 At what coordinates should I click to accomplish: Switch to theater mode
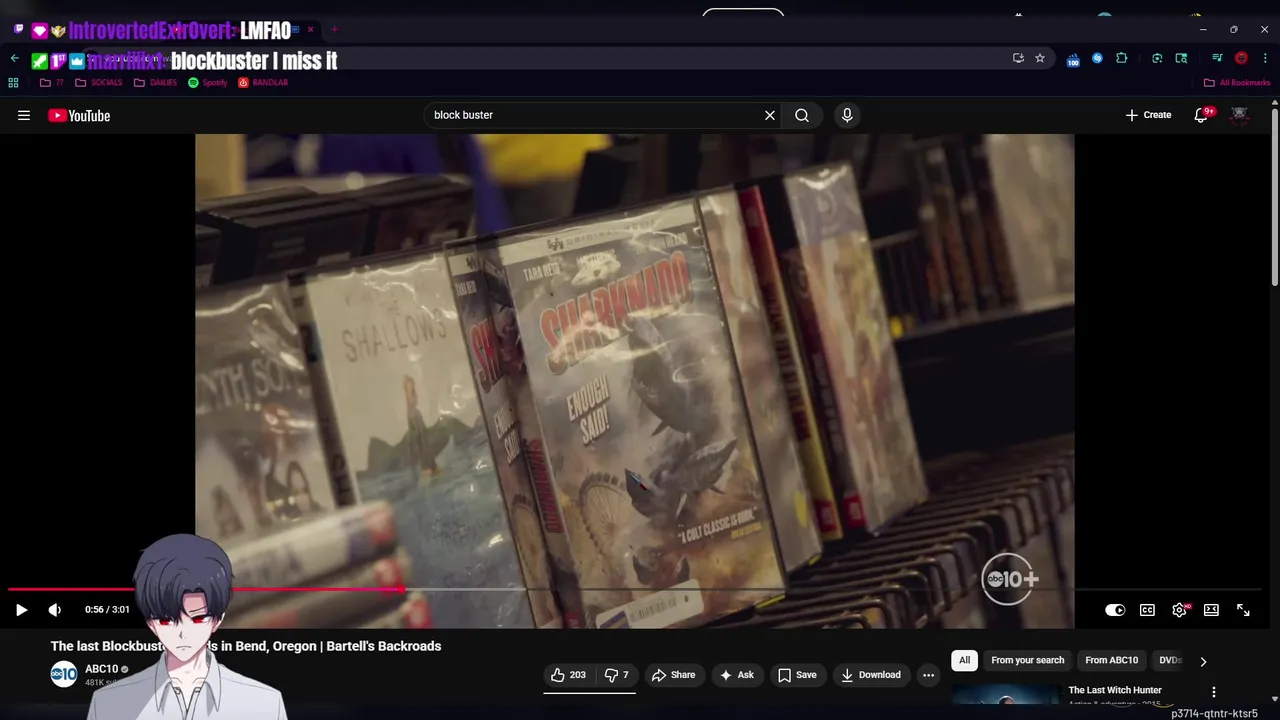1211,610
